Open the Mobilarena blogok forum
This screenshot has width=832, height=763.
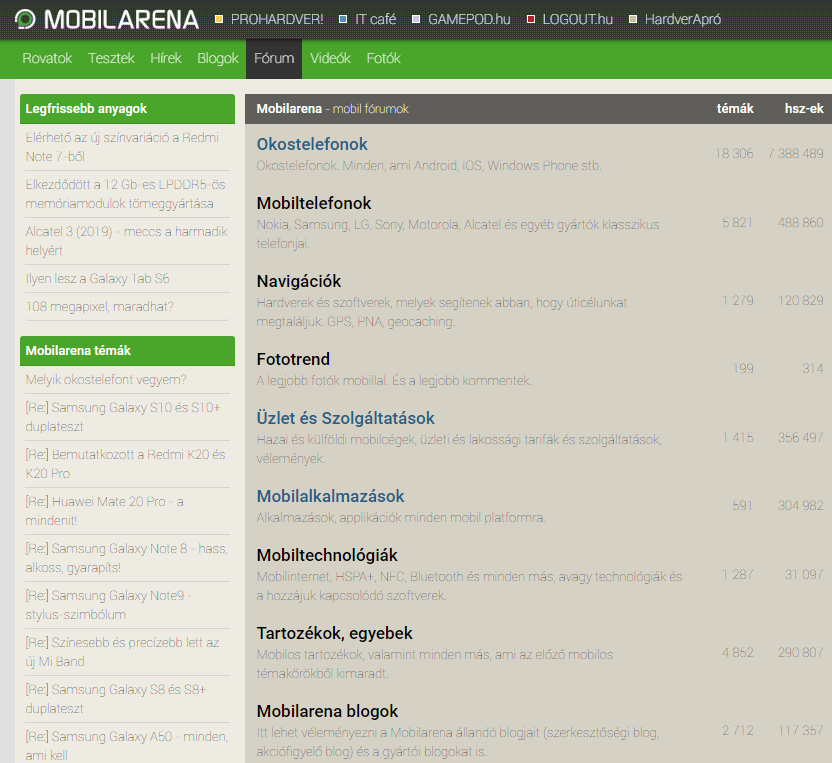(327, 711)
